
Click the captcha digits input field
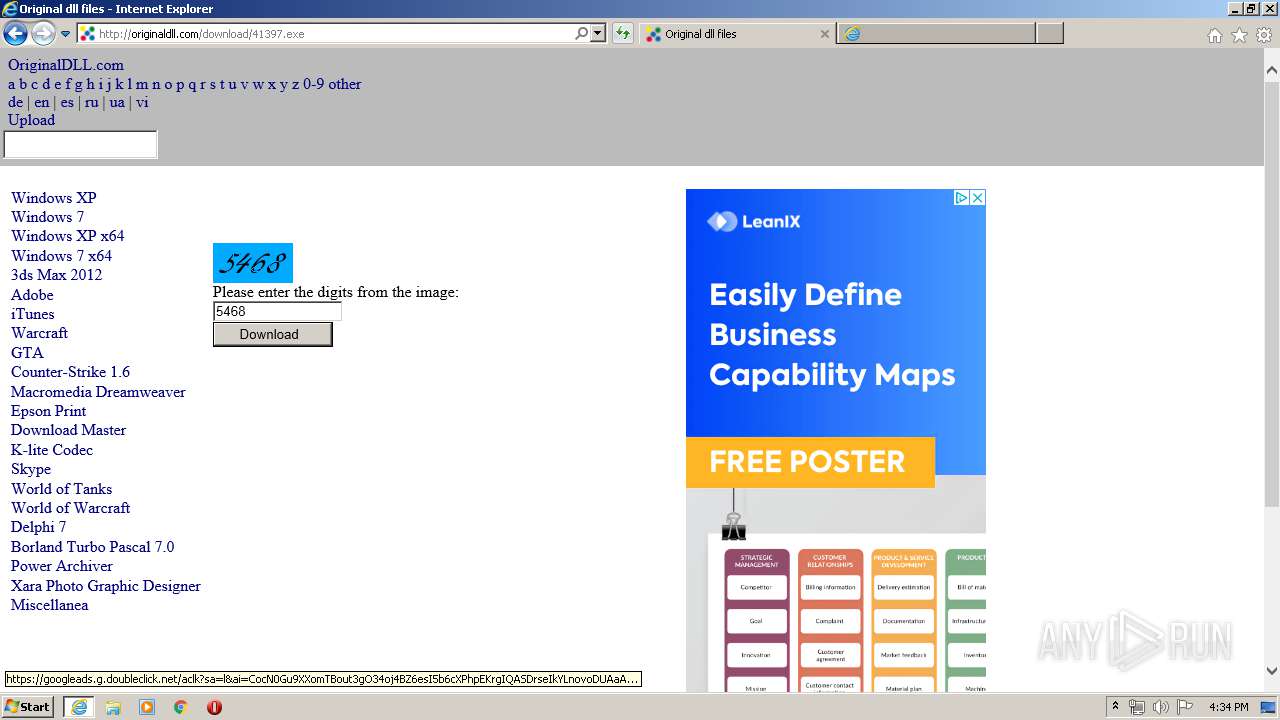[x=277, y=311]
